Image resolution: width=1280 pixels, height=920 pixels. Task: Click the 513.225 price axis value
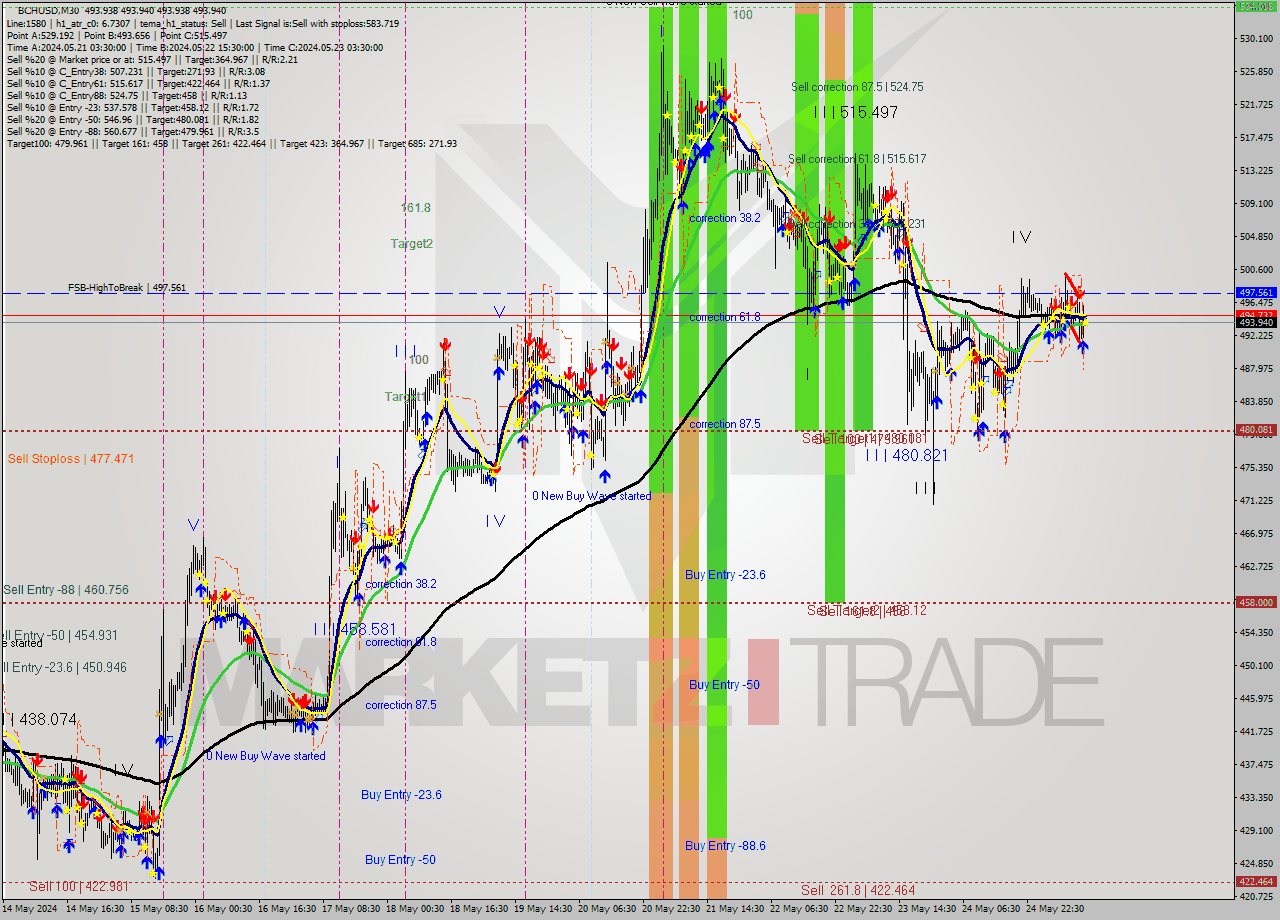pos(1256,171)
